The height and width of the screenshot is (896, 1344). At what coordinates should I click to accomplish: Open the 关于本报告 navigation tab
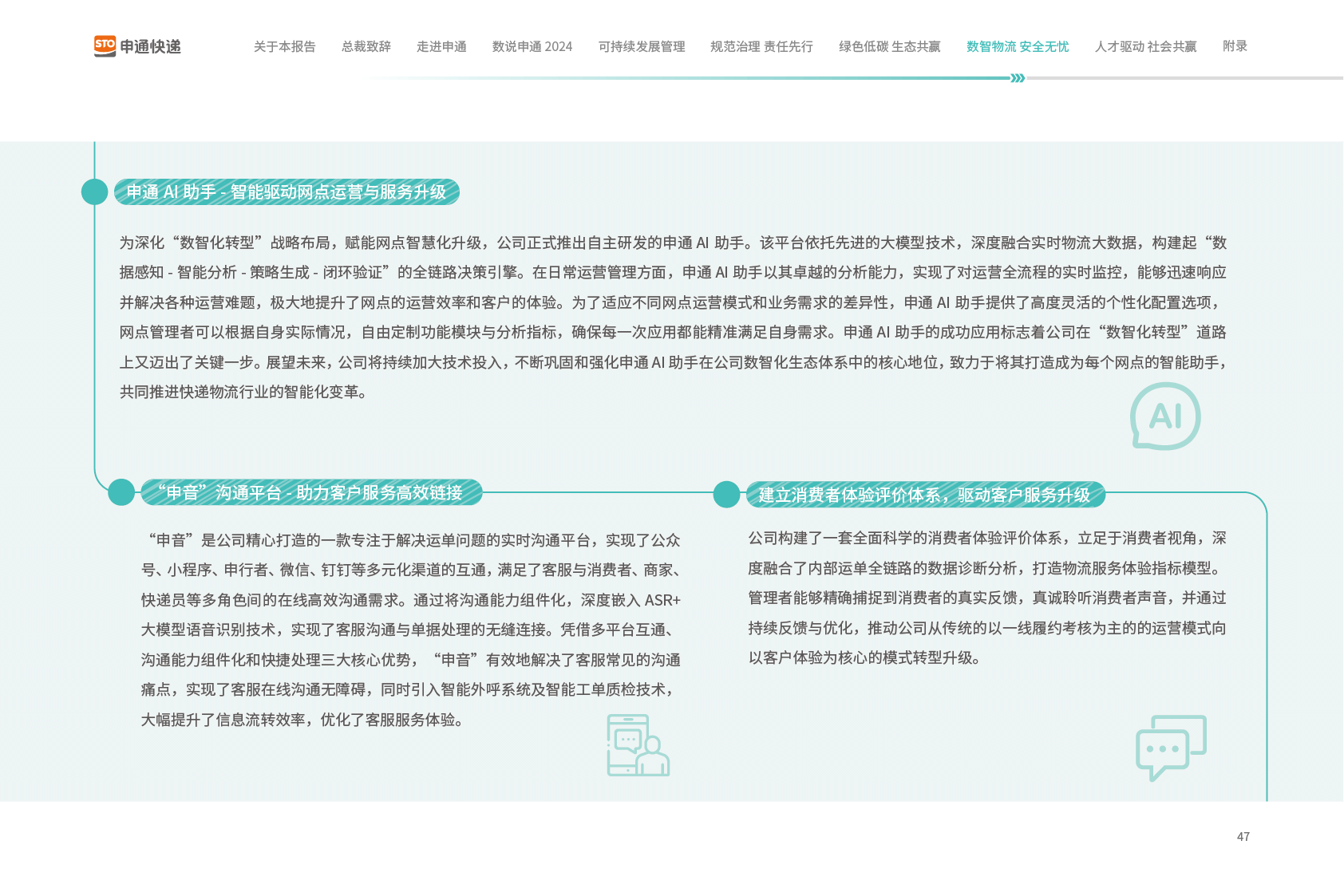pos(284,46)
